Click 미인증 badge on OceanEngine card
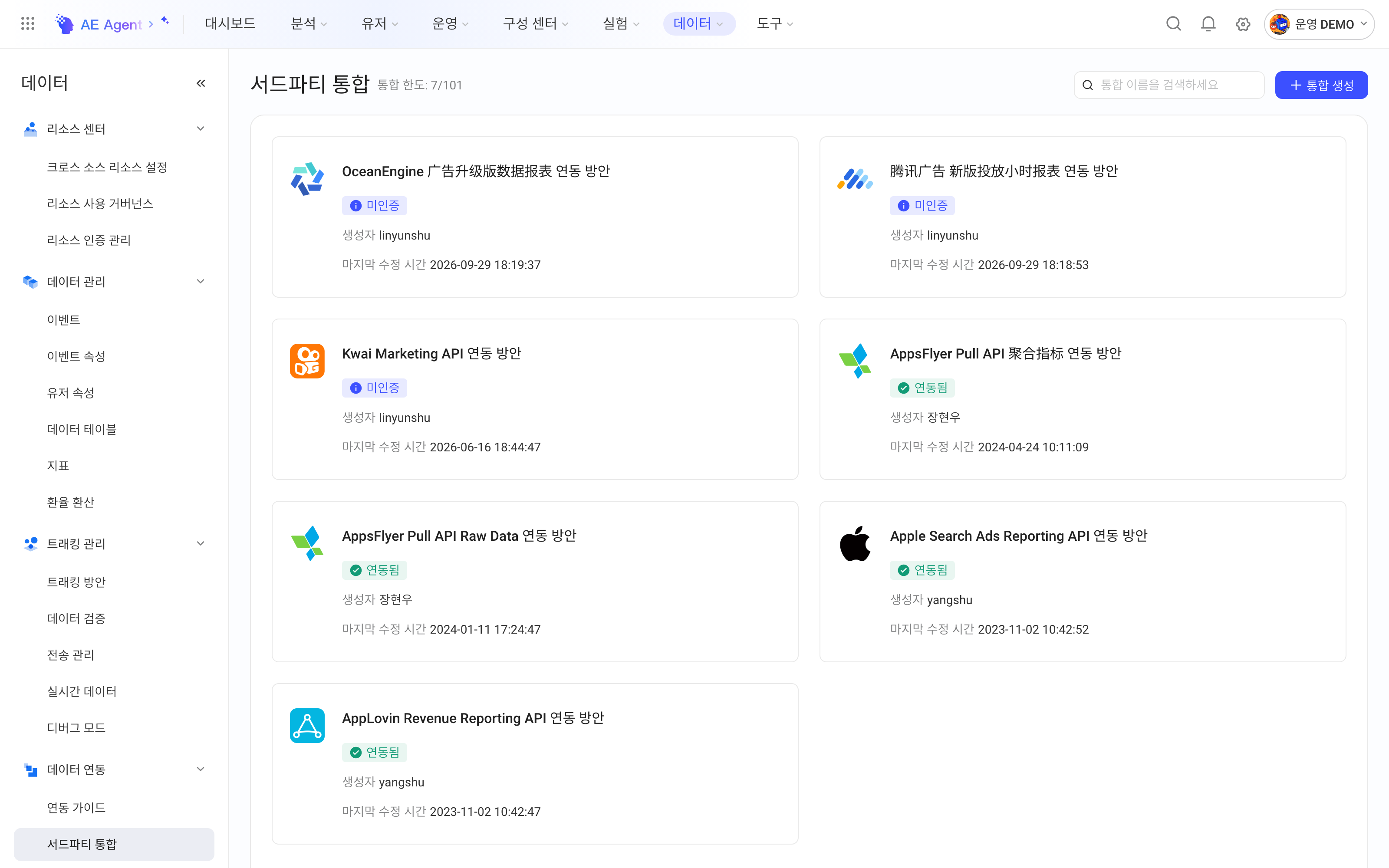This screenshot has width=1389, height=868. tap(374, 206)
